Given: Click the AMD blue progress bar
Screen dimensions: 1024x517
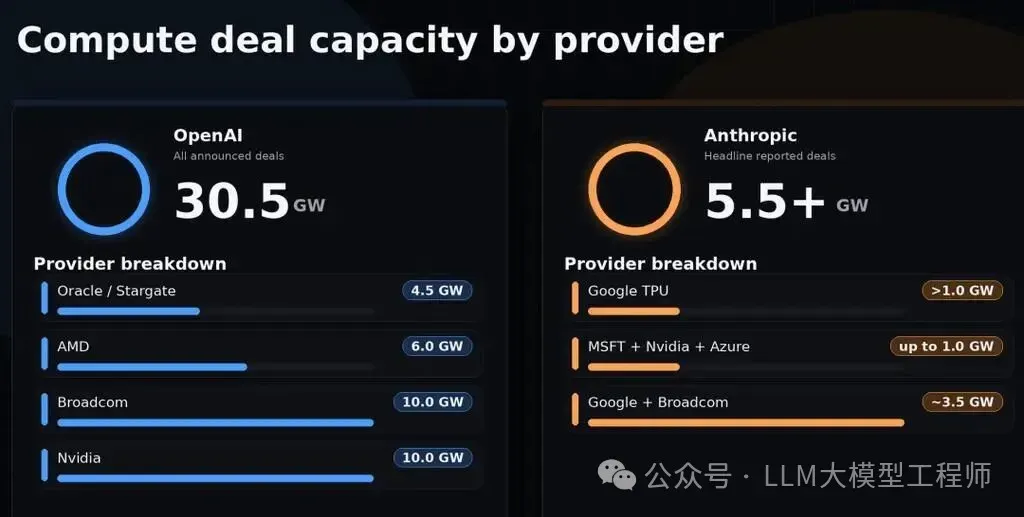Looking at the screenshot, I should (x=152, y=367).
